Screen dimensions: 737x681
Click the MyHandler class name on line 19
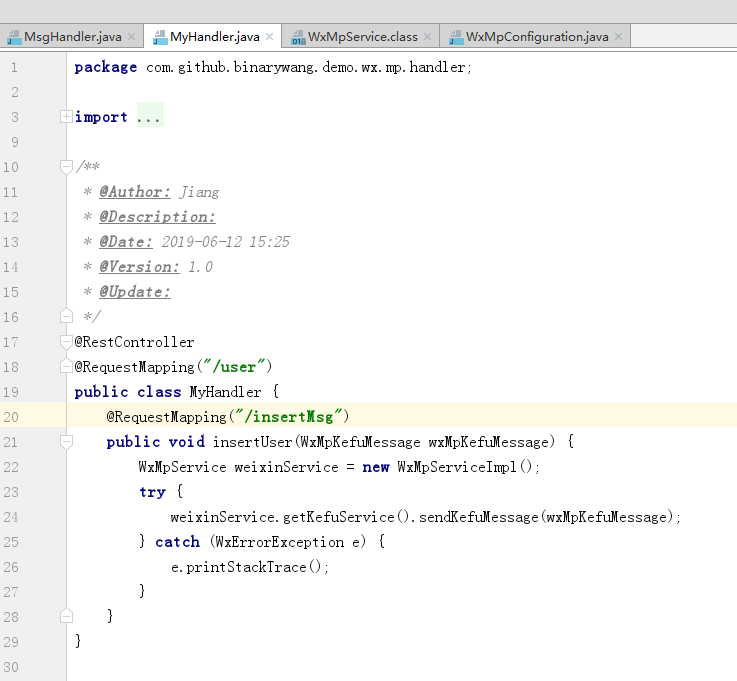pos(225,392)
